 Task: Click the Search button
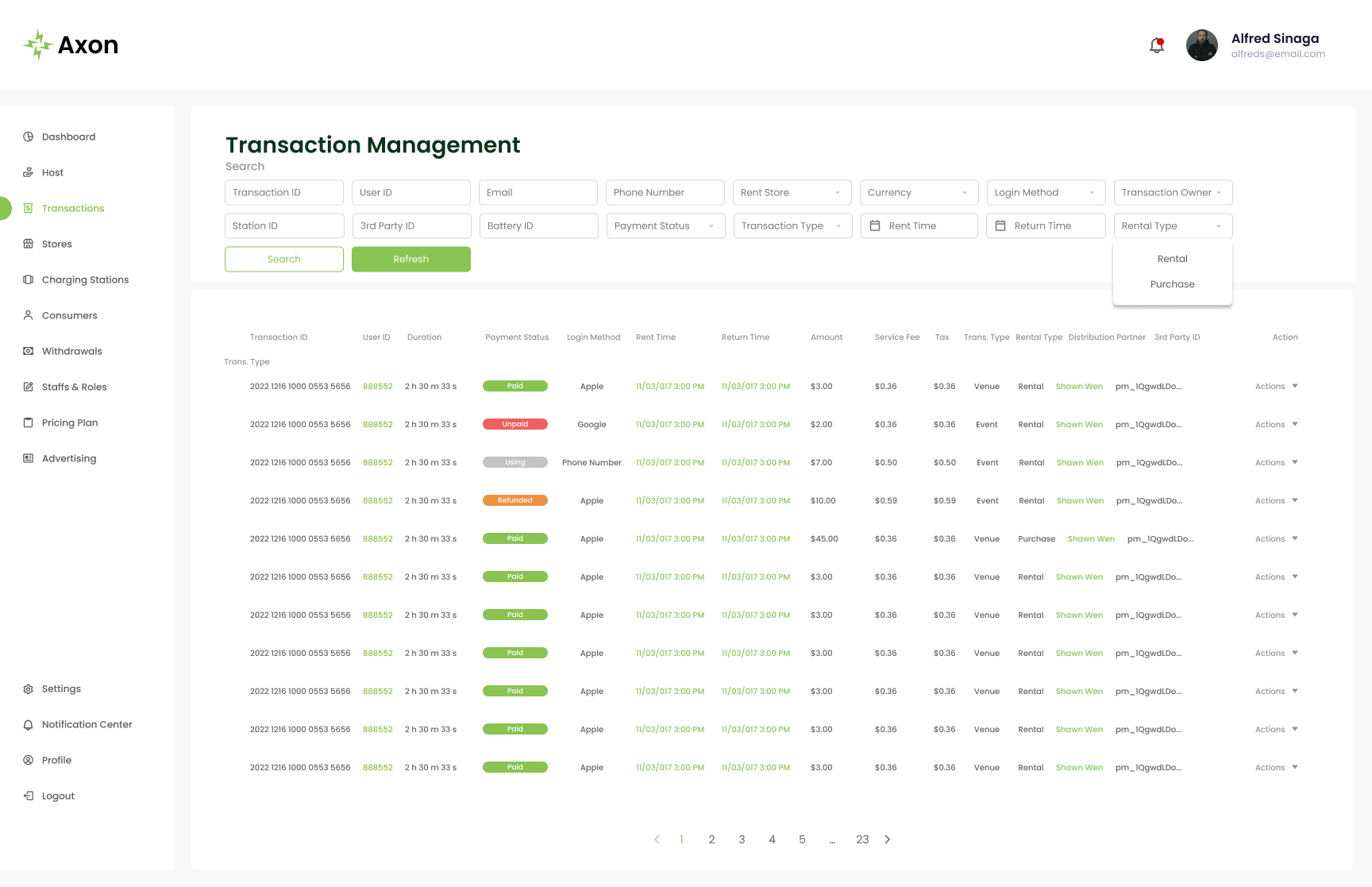284,259
